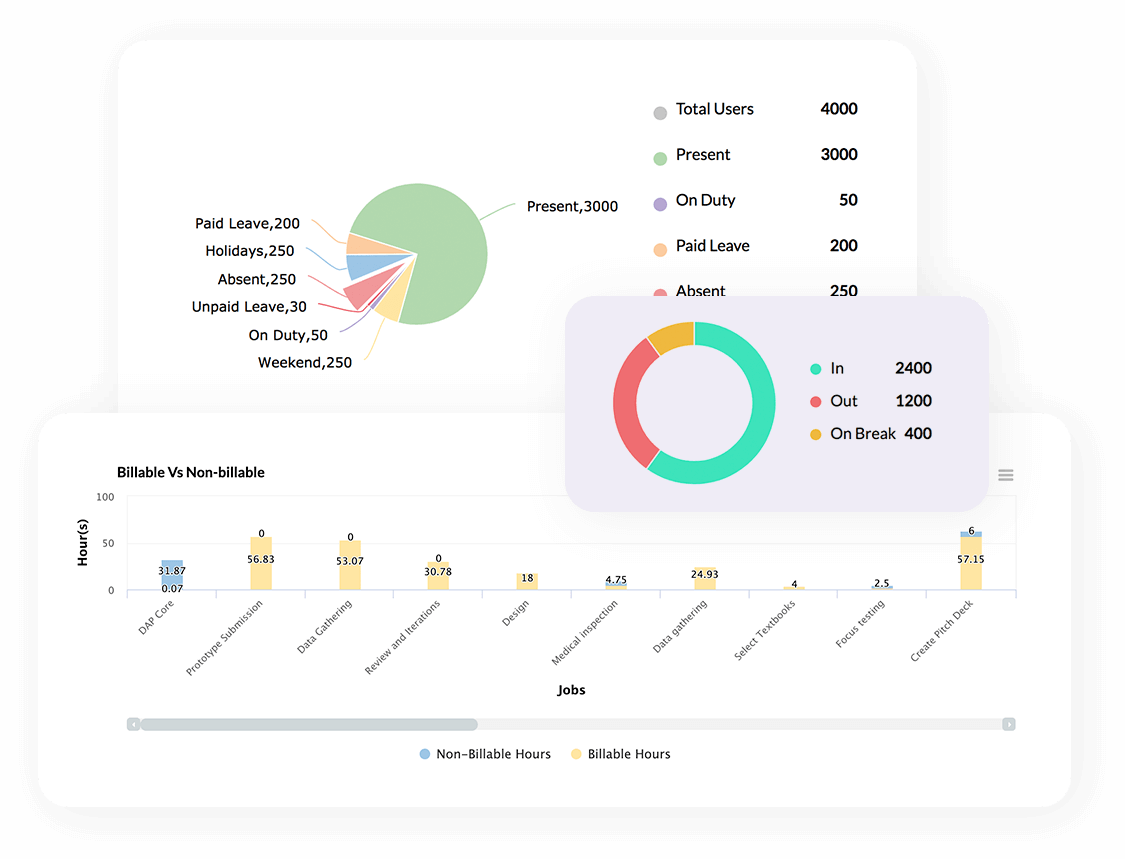Viewport: 1125px width, 859px height.
Task: Click the yellow On Break legend dot
Action: [815, 434]
